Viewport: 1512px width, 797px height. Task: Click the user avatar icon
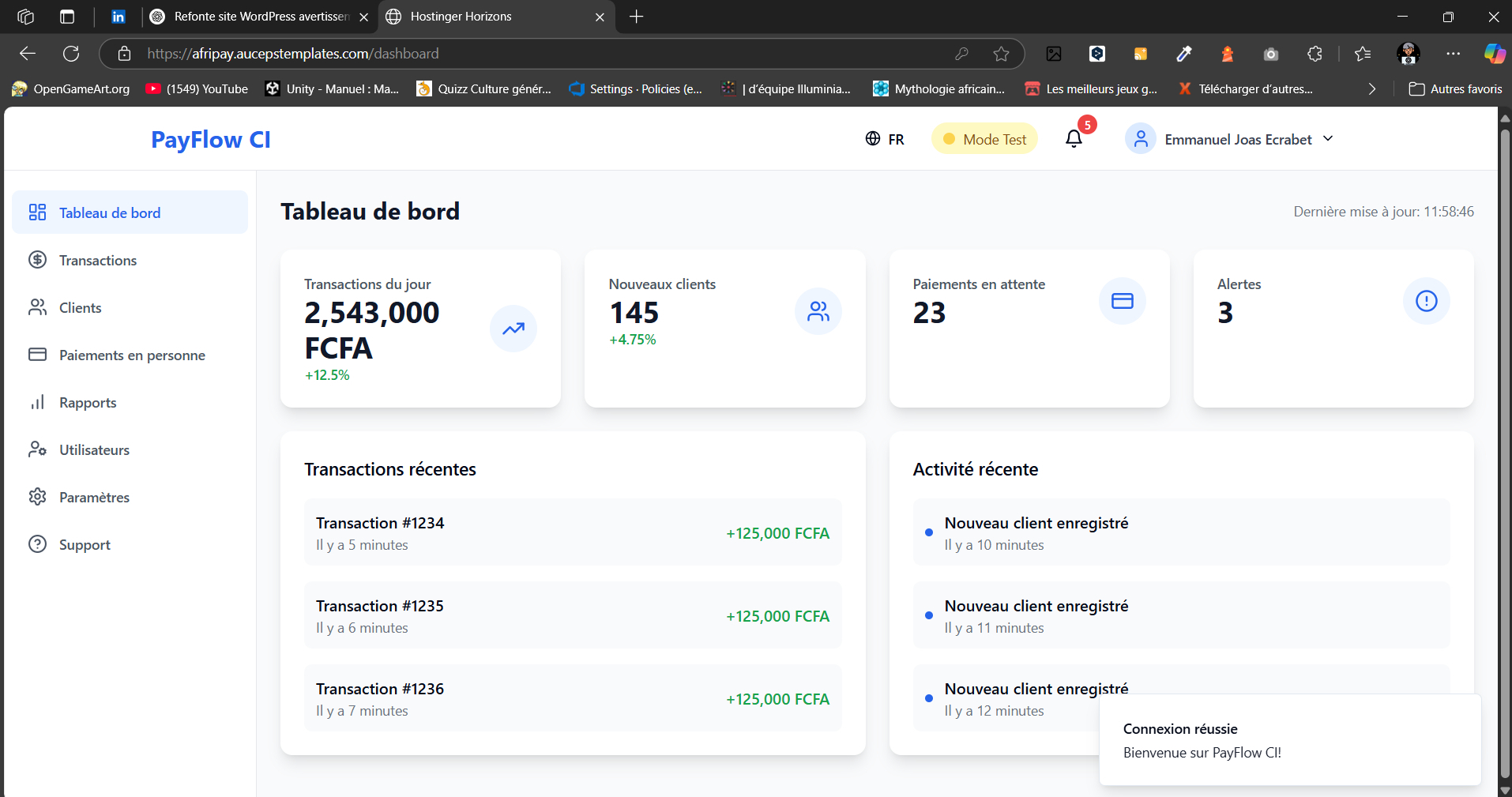[1140, 139]
